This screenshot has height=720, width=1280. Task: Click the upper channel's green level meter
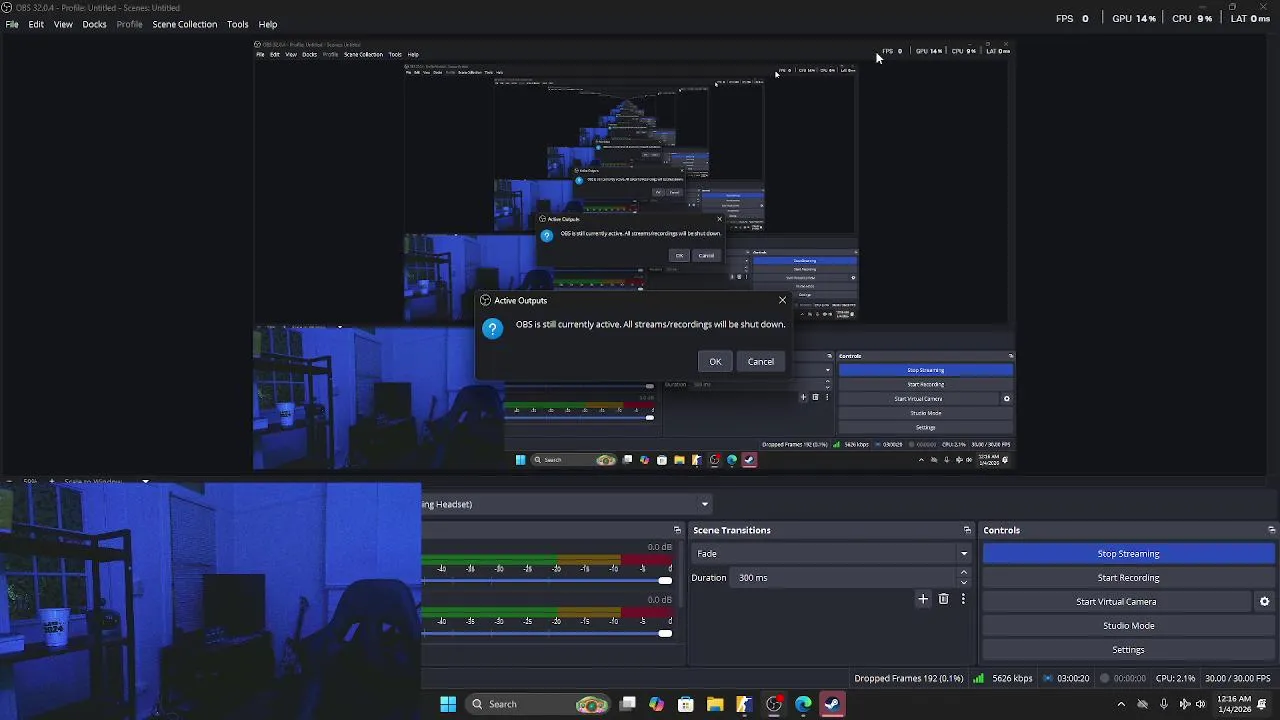tap(489, 558)
